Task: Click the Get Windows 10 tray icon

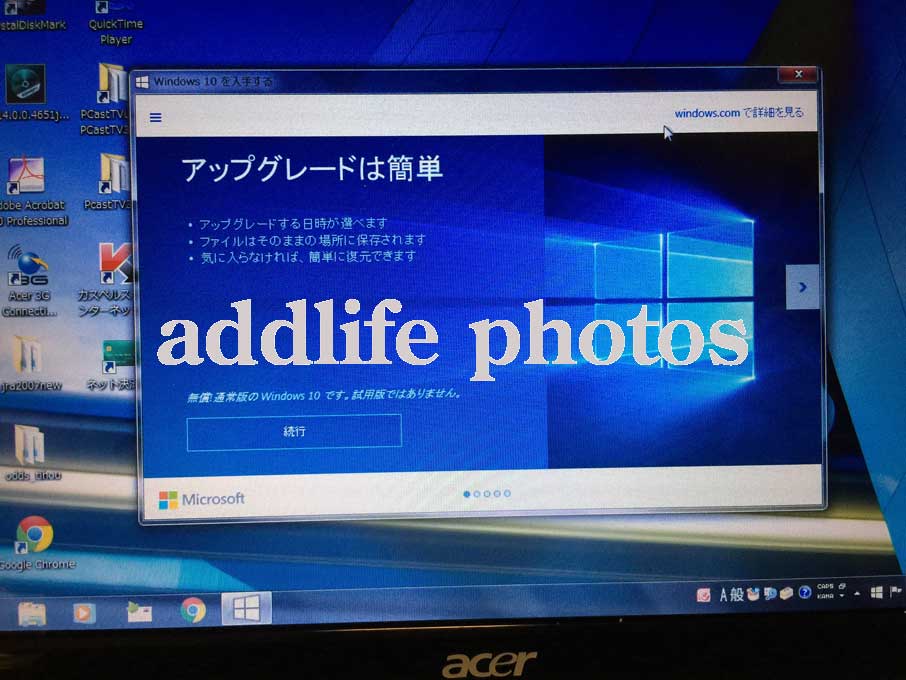Action: click(877, 592)
